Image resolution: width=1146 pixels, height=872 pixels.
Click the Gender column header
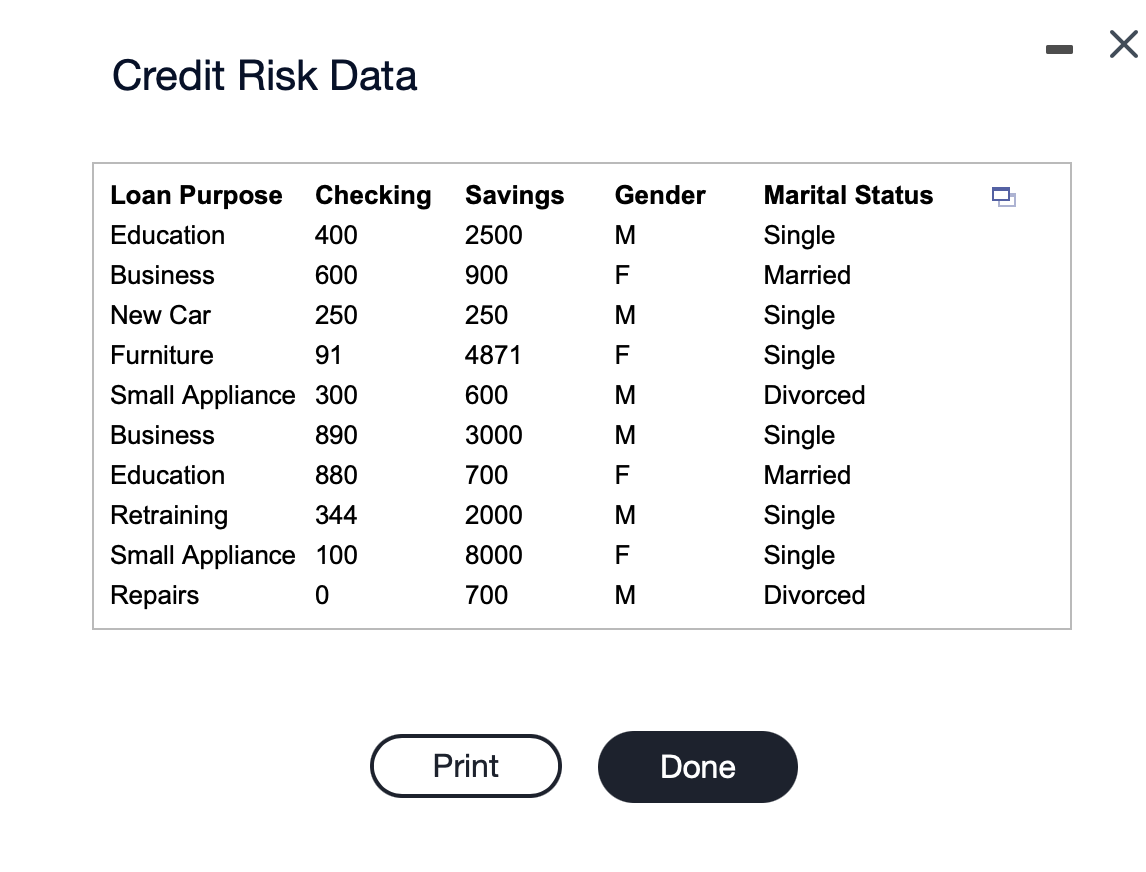660,195
